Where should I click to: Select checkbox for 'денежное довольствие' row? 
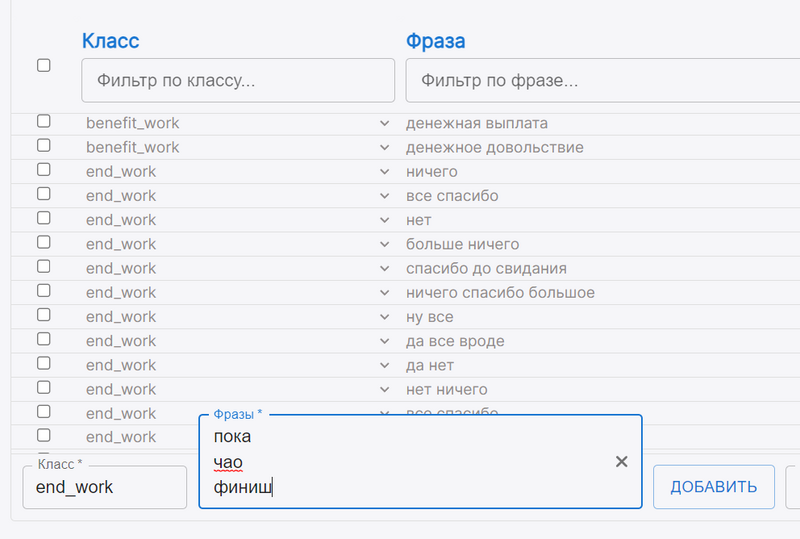(43, 146)
